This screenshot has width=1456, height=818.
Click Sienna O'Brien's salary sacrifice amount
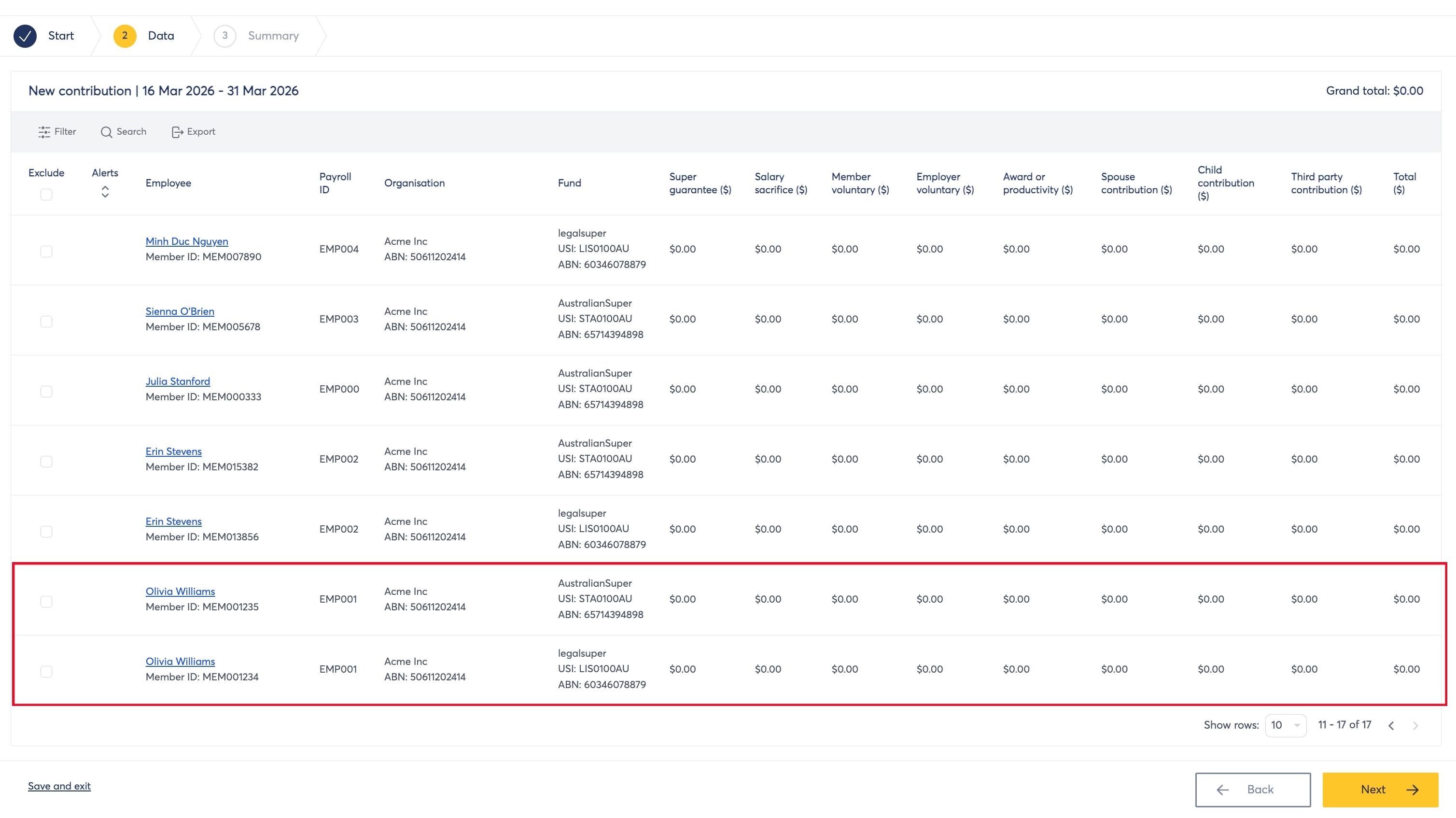tap(768, 319)
